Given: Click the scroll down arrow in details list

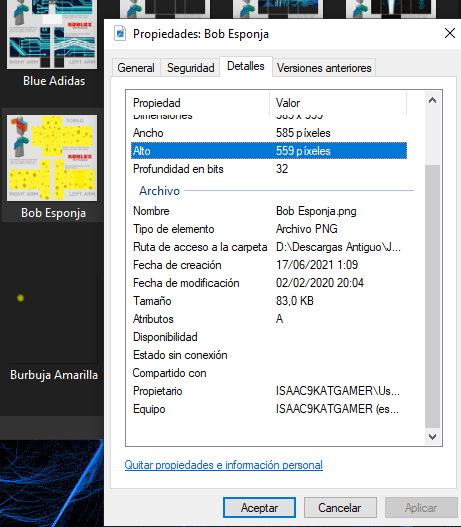Looking at the screenshot, I should pos(432,437).
